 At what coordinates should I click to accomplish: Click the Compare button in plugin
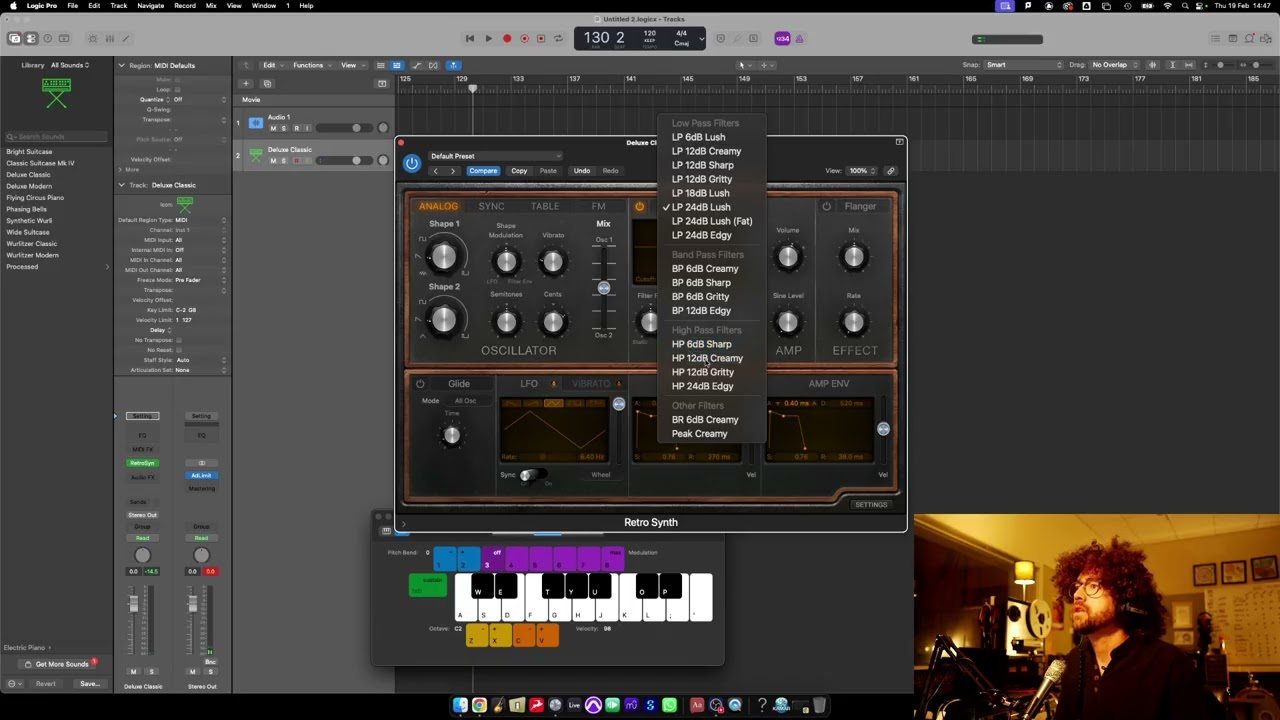click(x=483, y=171)
